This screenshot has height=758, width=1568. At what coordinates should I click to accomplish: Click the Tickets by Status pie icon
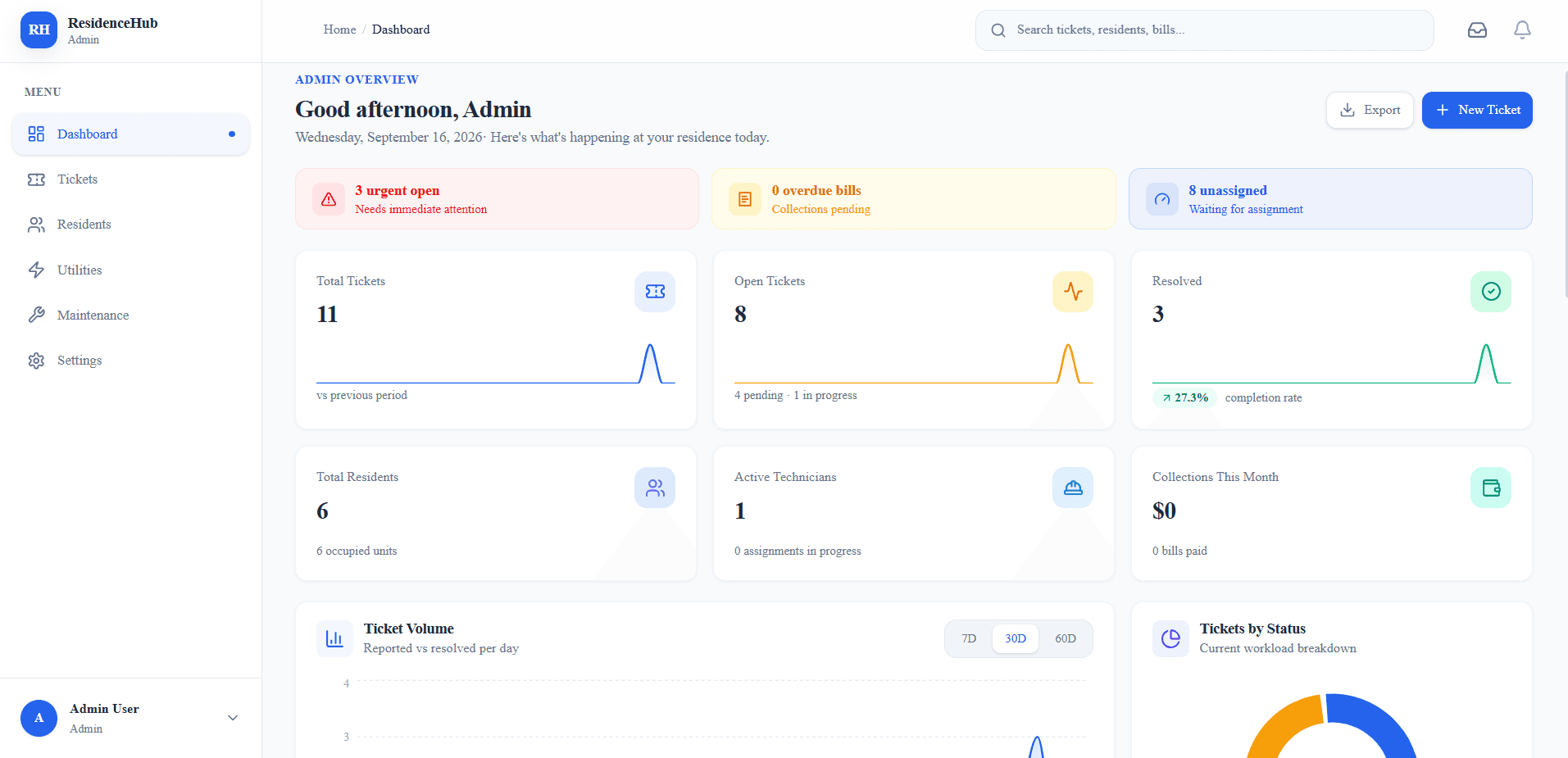tap(1170, 638)
